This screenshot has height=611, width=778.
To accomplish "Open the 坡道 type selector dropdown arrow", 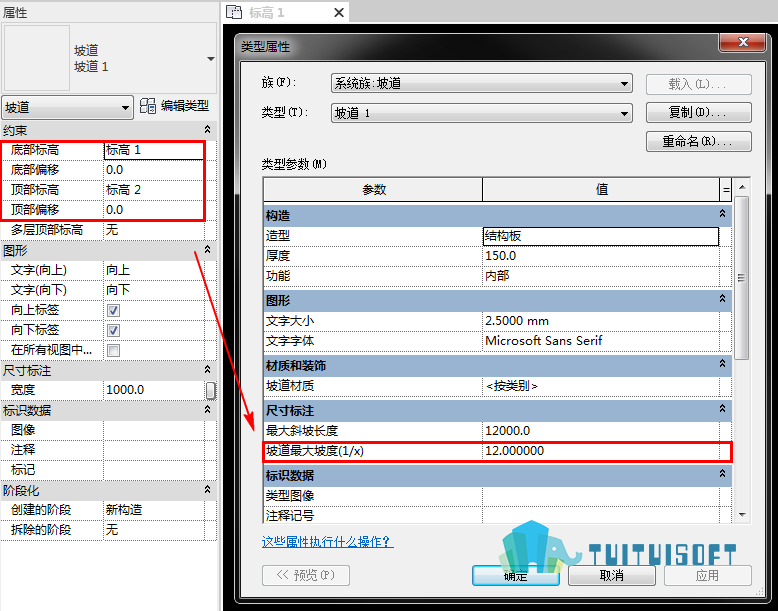I will tap(211, 59).
